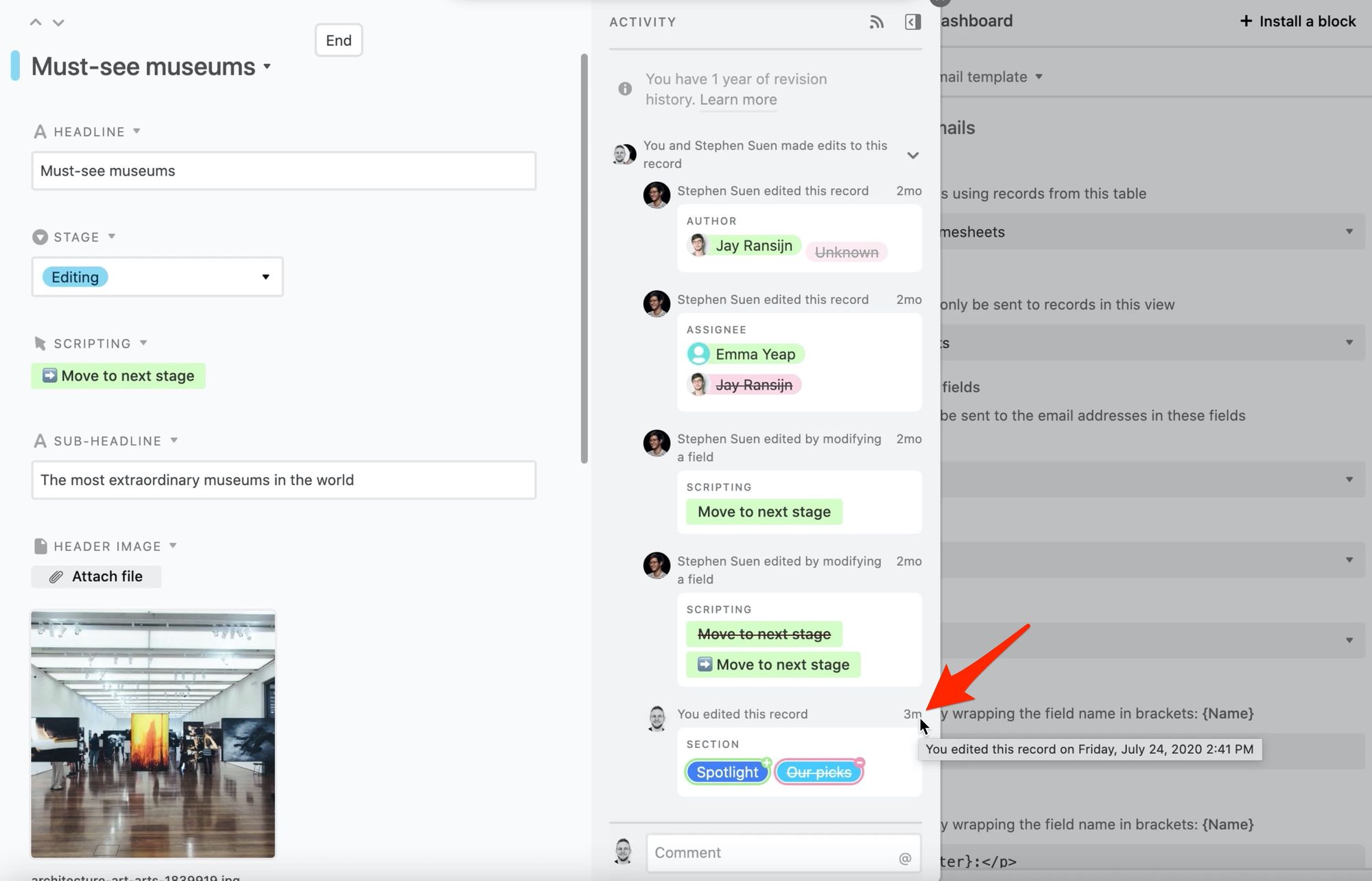Go to previous record with up chevron
Image resolution: width=1372 pixels, height=881 pixels.
point(36,22)
